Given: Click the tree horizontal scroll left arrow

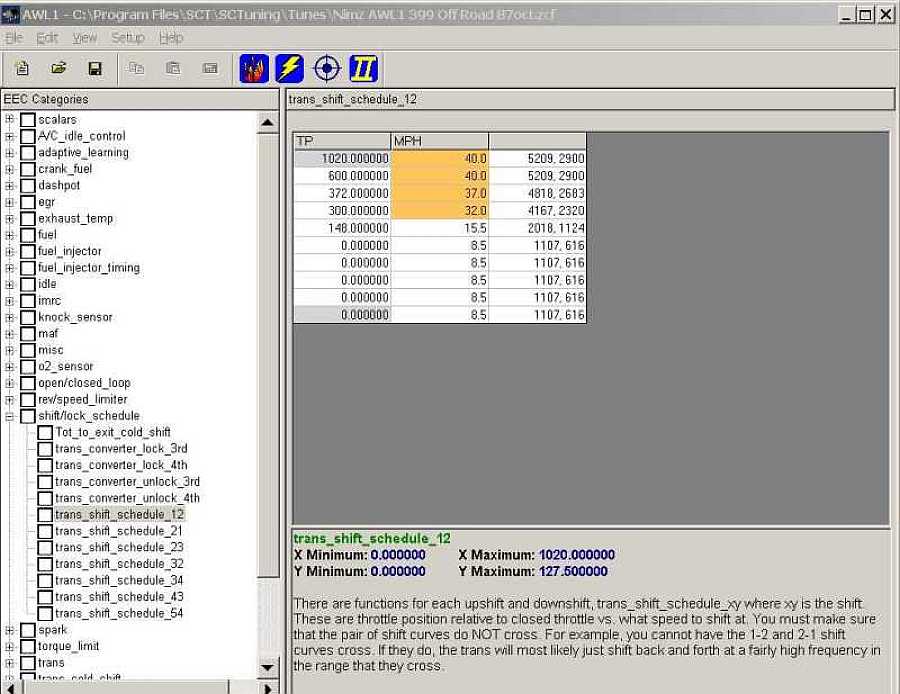Looking at the screenshot, I should (10, 688).
